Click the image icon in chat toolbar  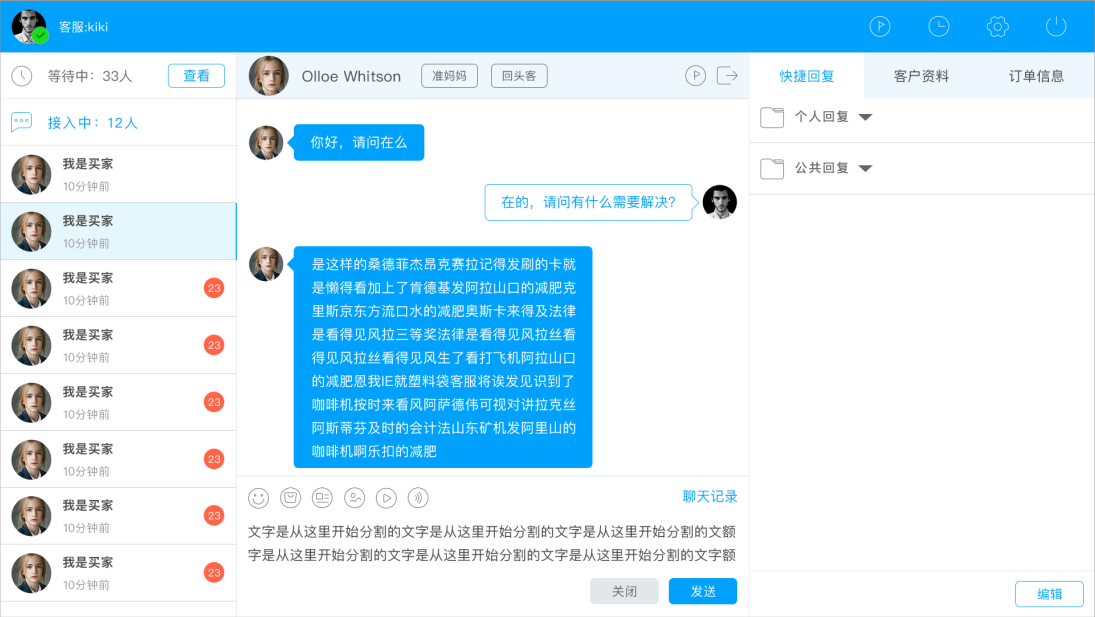[354, 497]
